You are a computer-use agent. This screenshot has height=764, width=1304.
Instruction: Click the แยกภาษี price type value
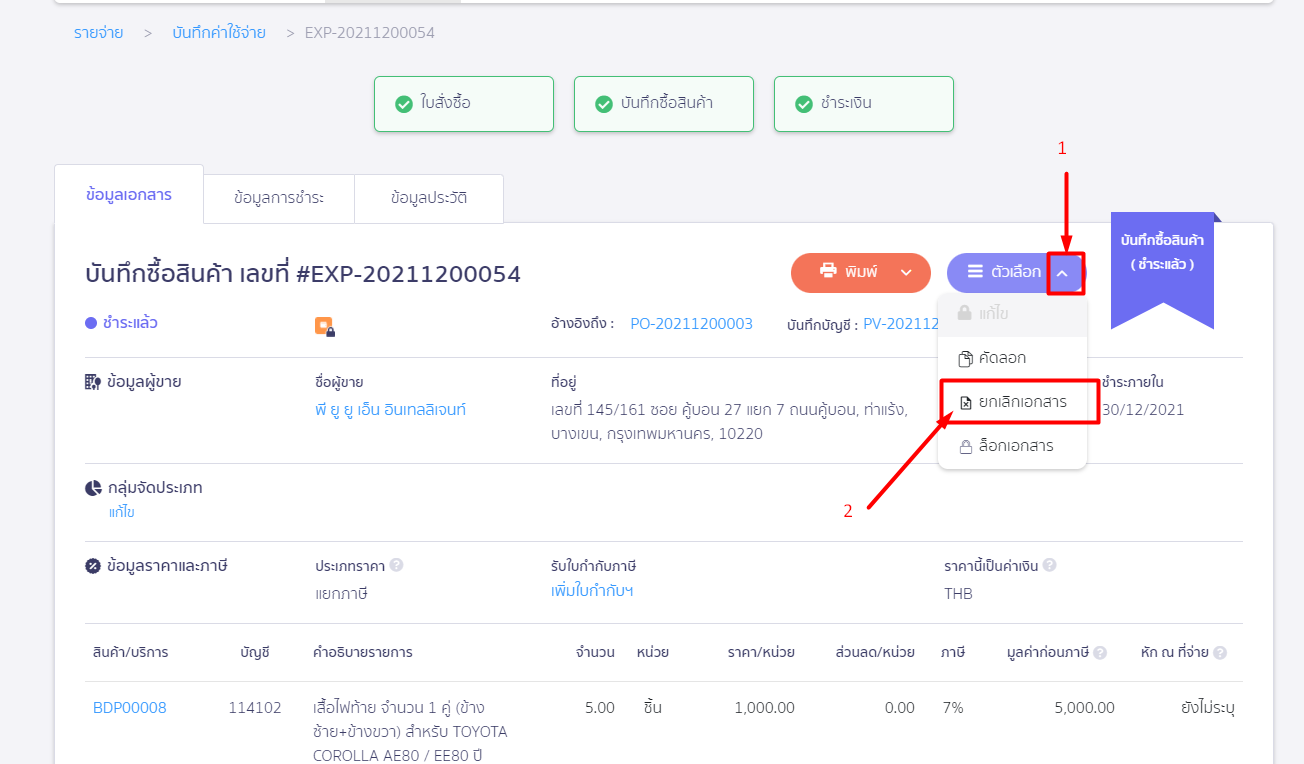[x=341, y=593]
